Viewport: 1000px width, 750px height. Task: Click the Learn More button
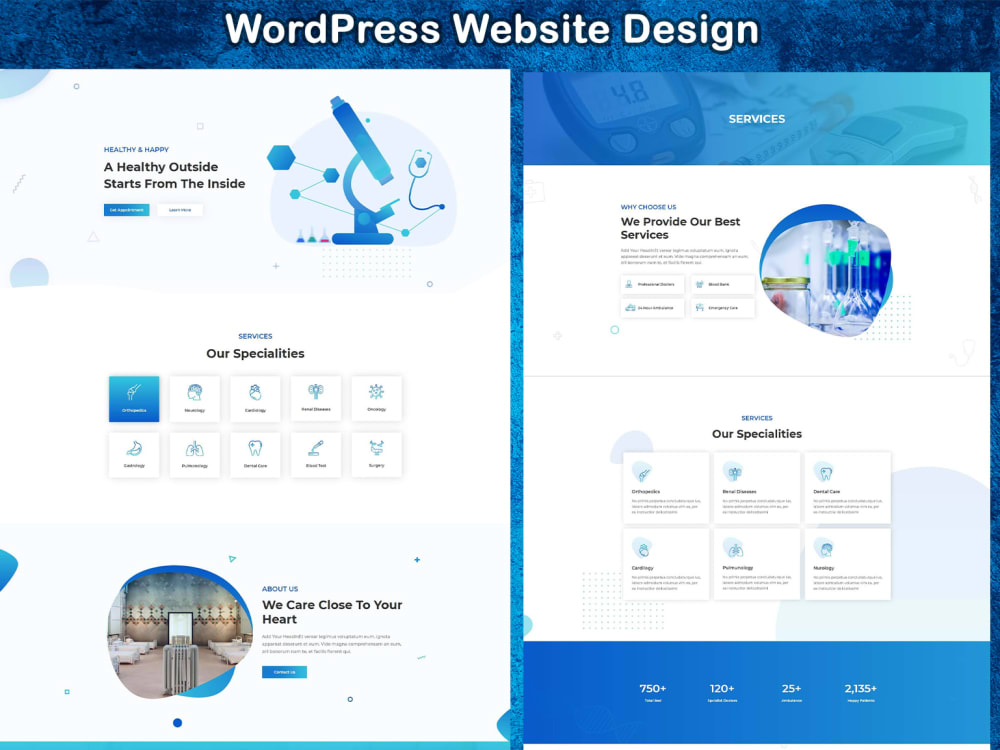[x=180, y=209]
